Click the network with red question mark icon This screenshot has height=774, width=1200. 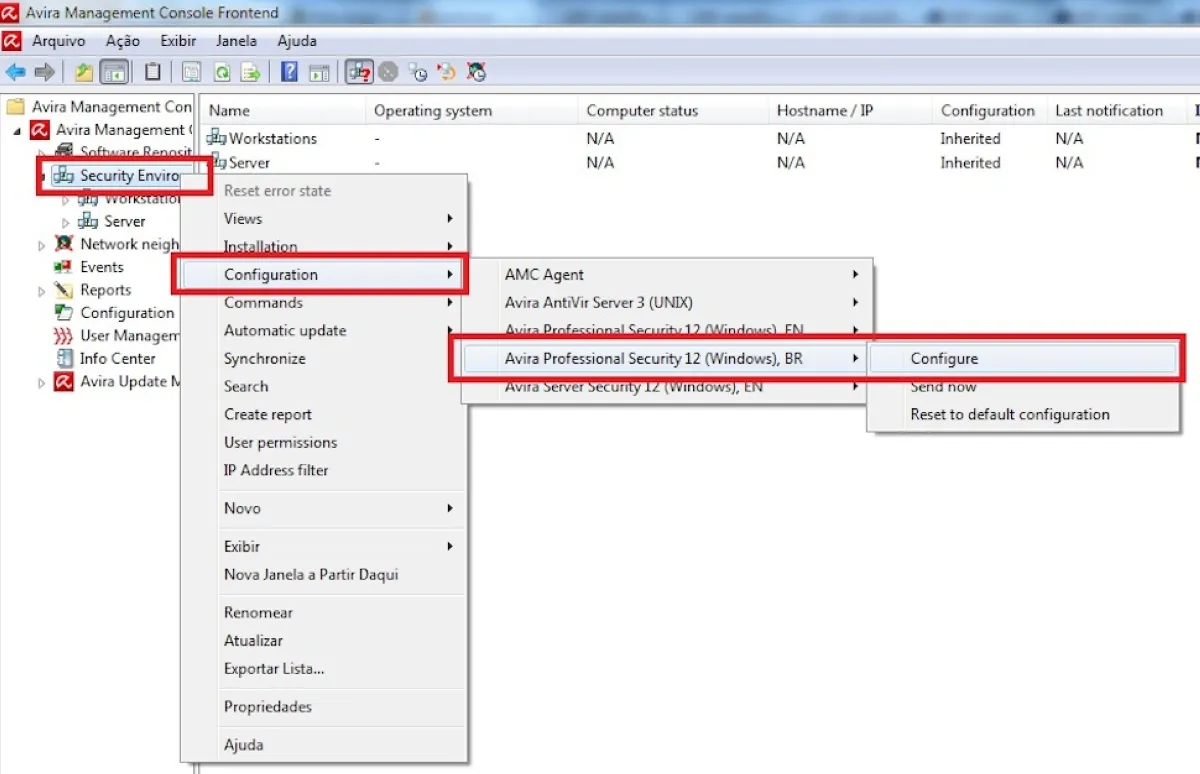[358, 72]
